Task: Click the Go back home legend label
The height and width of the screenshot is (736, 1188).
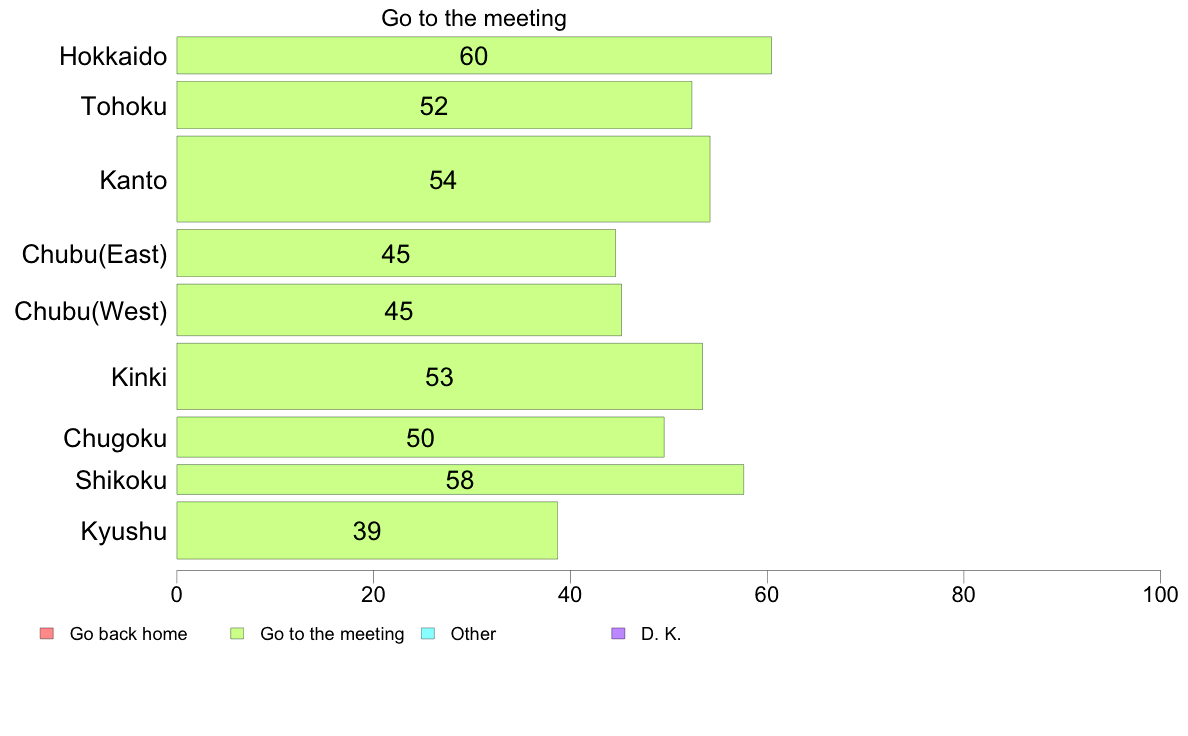Action: pyautogui.click(x=128, y=634)
